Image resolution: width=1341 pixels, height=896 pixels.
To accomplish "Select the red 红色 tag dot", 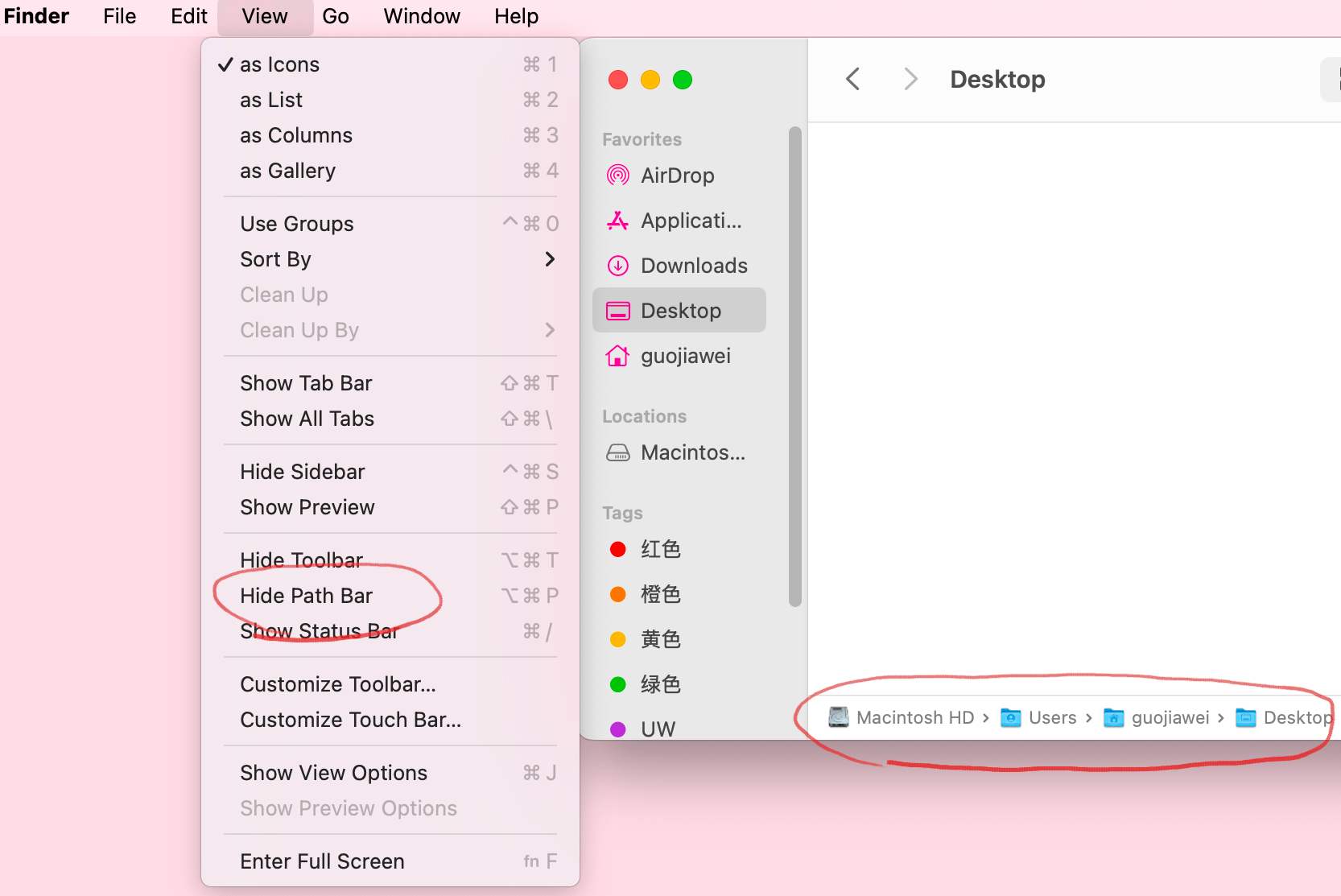I will [618, 549].
